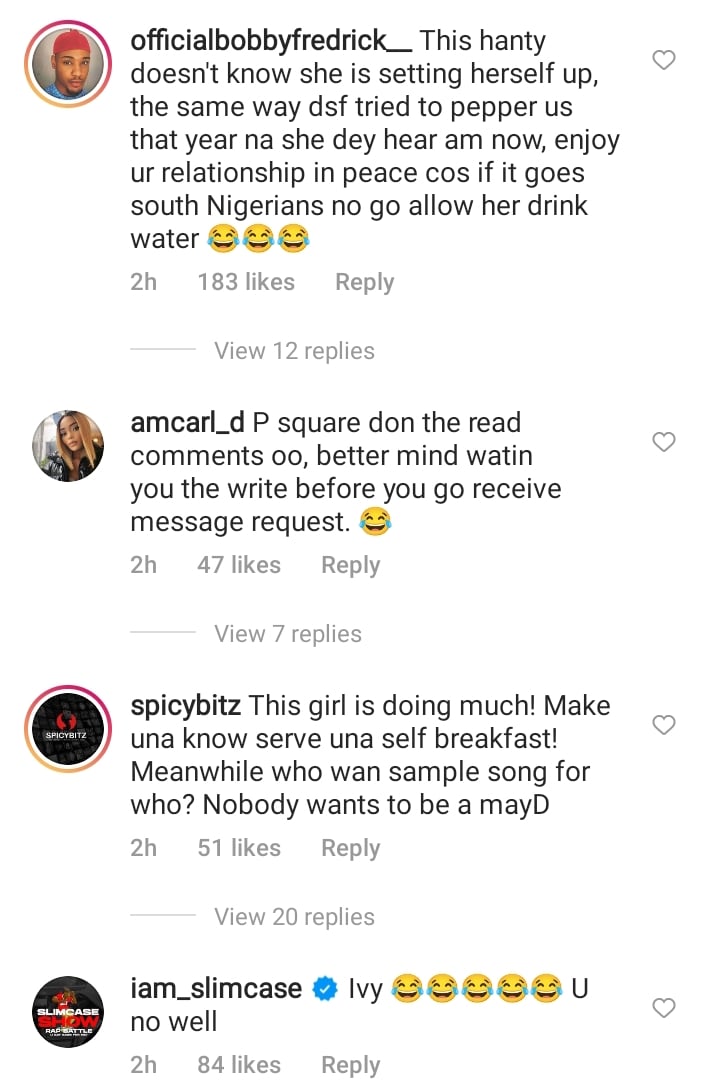Click the verified badge beside iam_slimcase
Image resolution: width=720 pixels, height=1086 pixels.
coord(325,990)
